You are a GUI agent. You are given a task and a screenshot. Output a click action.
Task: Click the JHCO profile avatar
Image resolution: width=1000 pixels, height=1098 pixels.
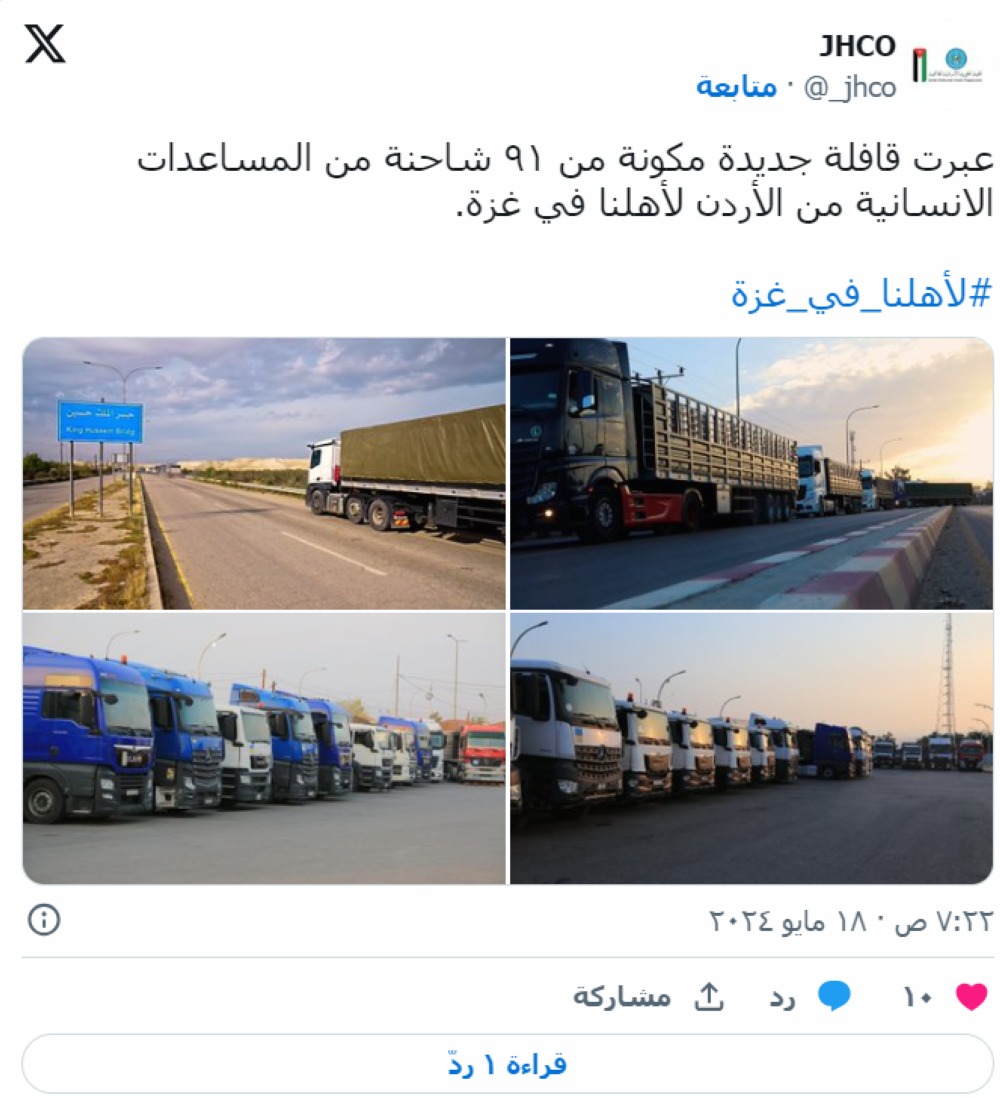click(x=947, y=64)
